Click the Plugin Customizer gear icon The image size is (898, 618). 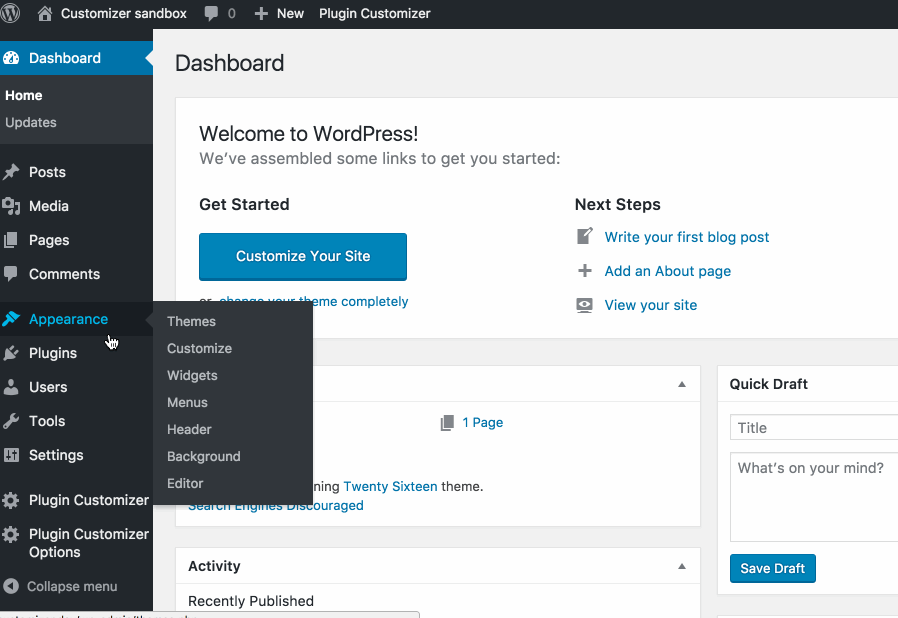[11, 500]
